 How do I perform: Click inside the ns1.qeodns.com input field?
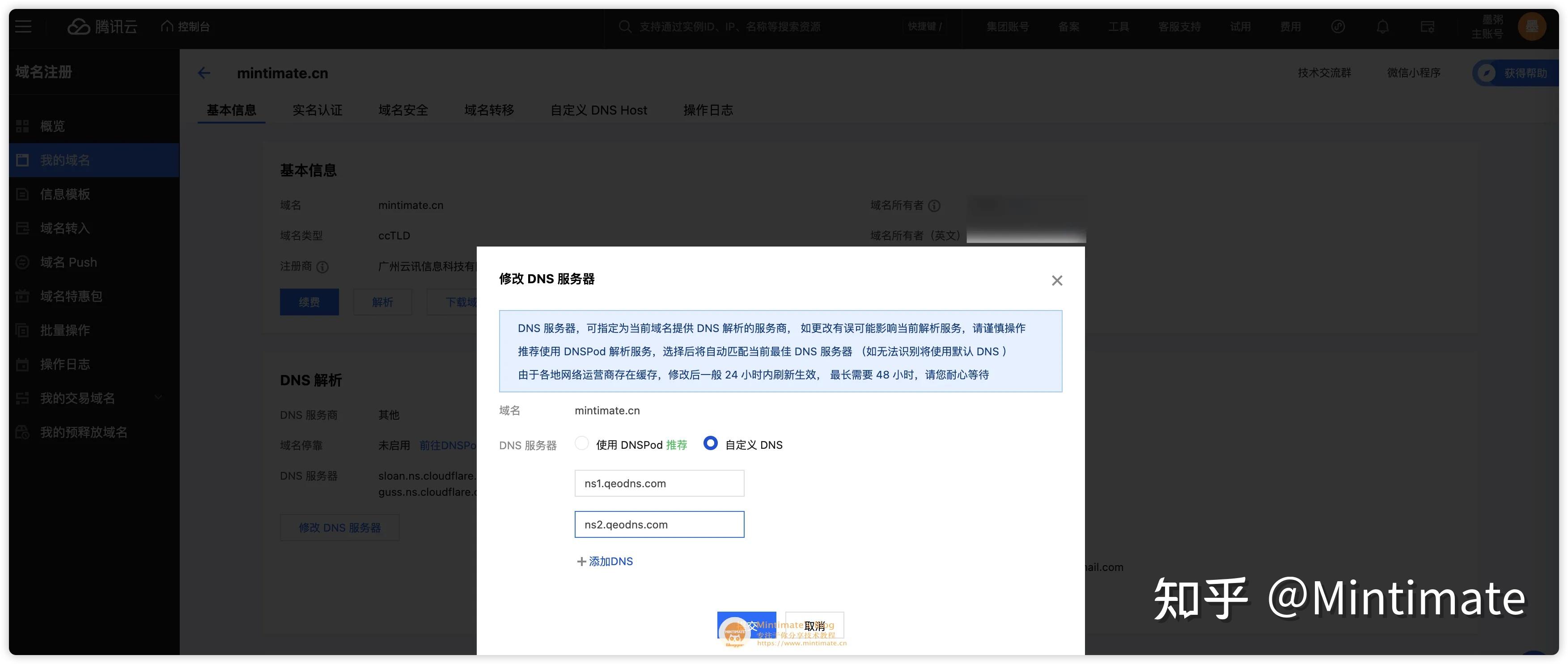click(x=659, y=483)
